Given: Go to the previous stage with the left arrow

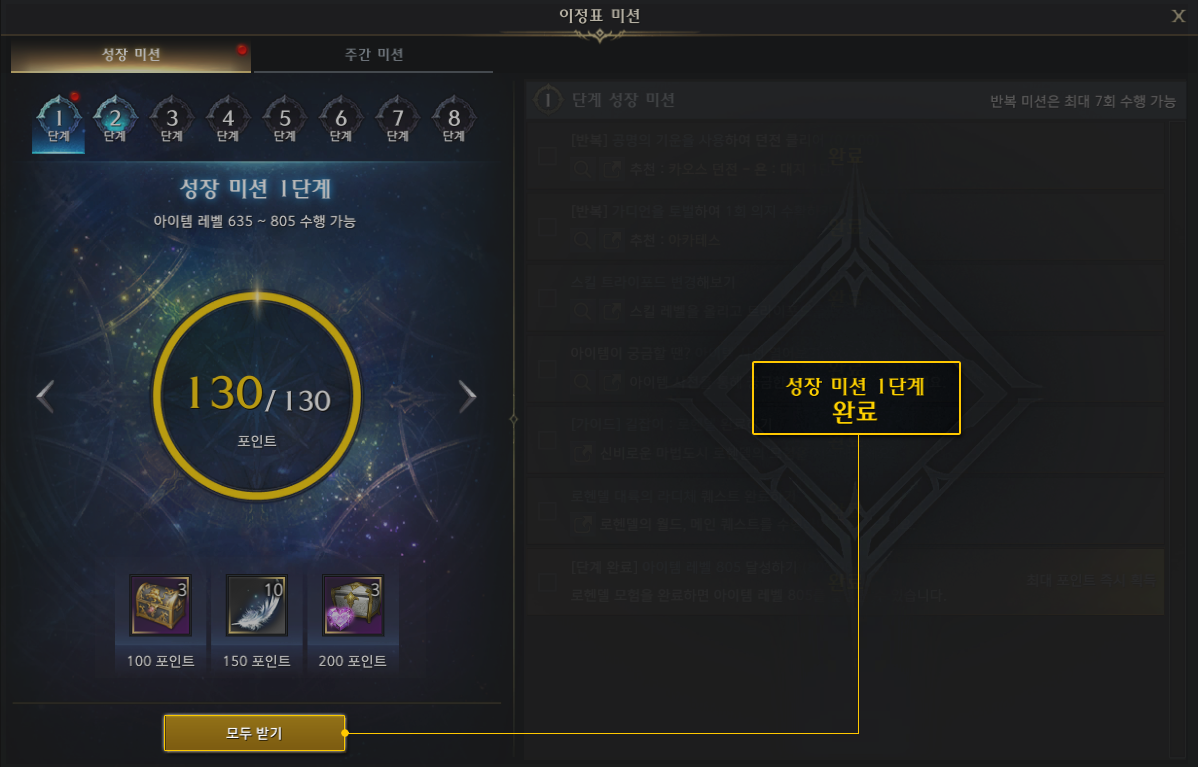Looking at the screenshot, I should pyautogui.click(x=45, y=396).
